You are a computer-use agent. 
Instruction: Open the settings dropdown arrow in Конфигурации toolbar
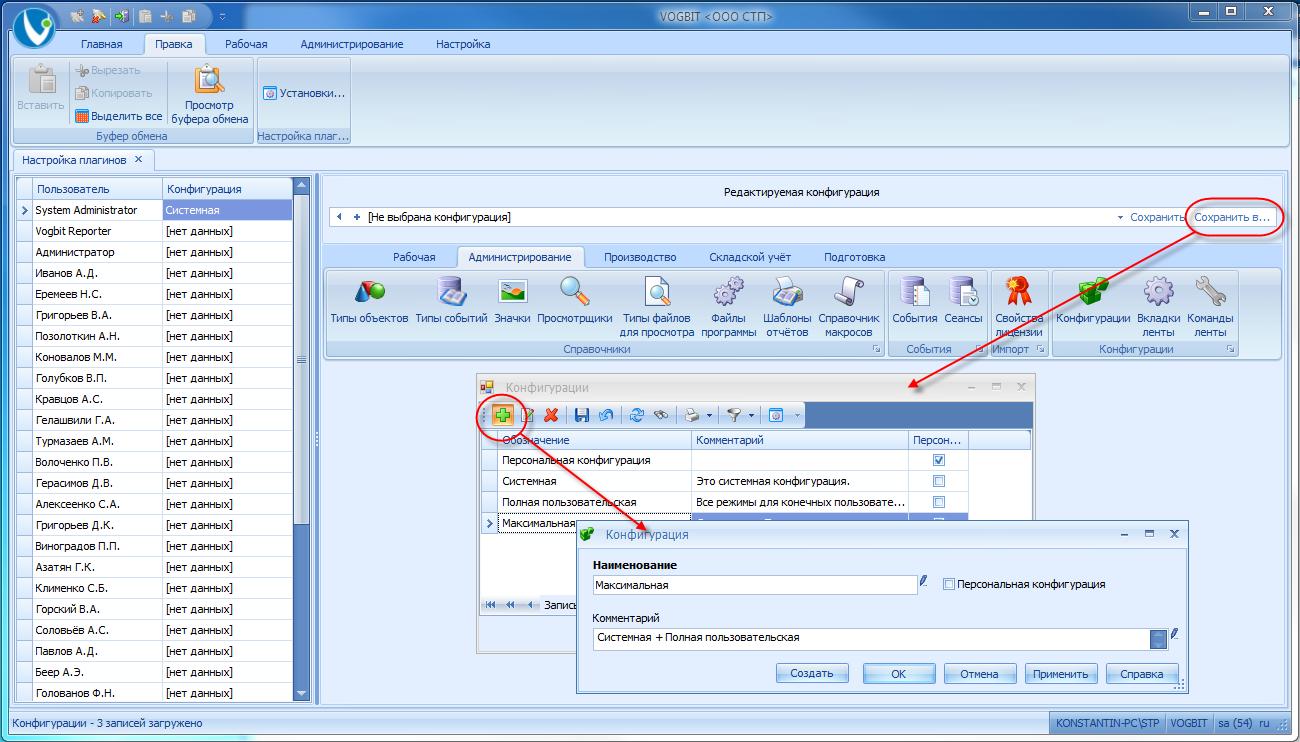[x=797, y=415]
